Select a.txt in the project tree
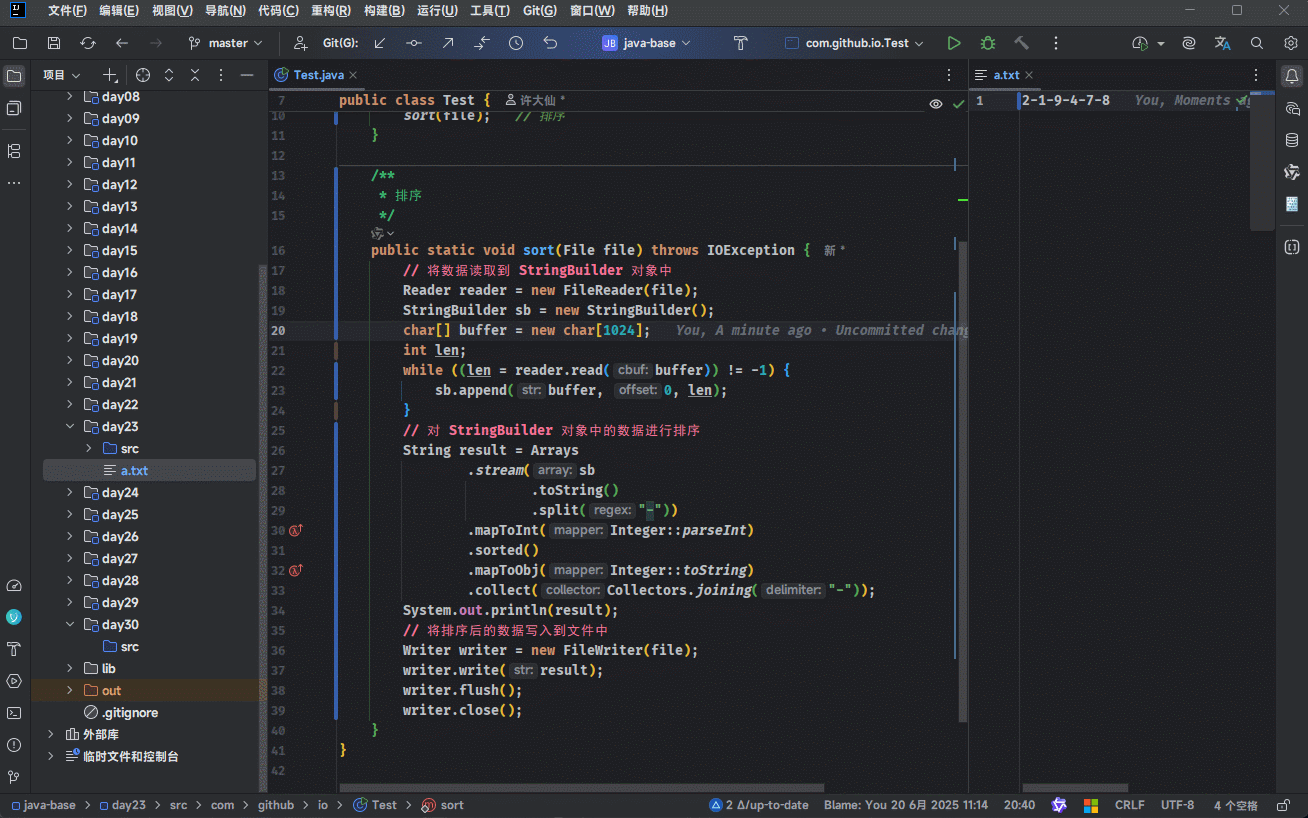Viewport: 1308px width, 818px height. tap(135, 471)
